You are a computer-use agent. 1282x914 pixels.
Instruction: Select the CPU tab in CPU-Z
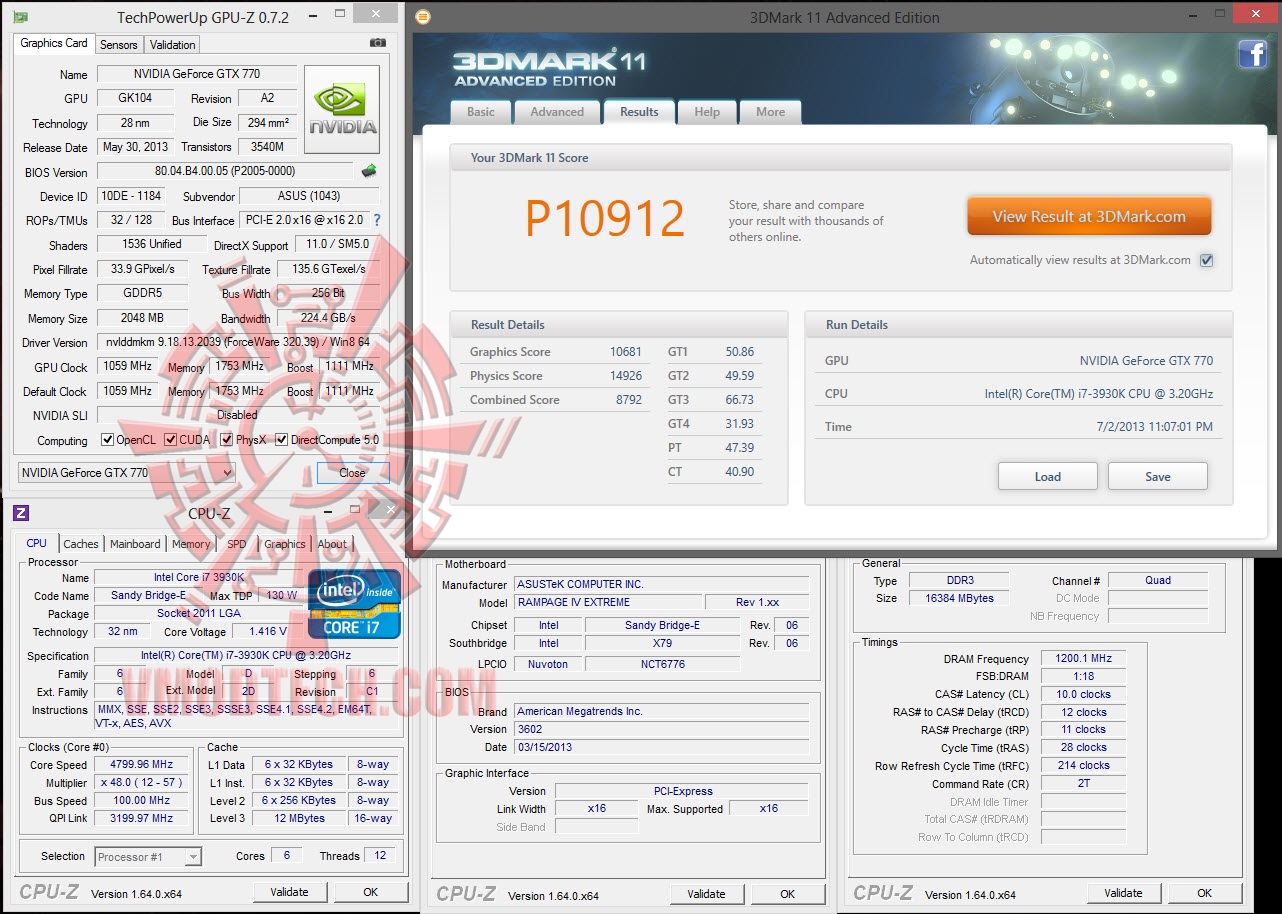click(36, 543)
